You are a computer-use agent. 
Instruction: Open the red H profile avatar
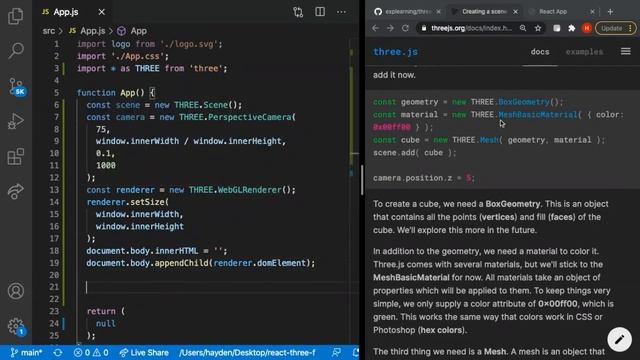(587, 28)
